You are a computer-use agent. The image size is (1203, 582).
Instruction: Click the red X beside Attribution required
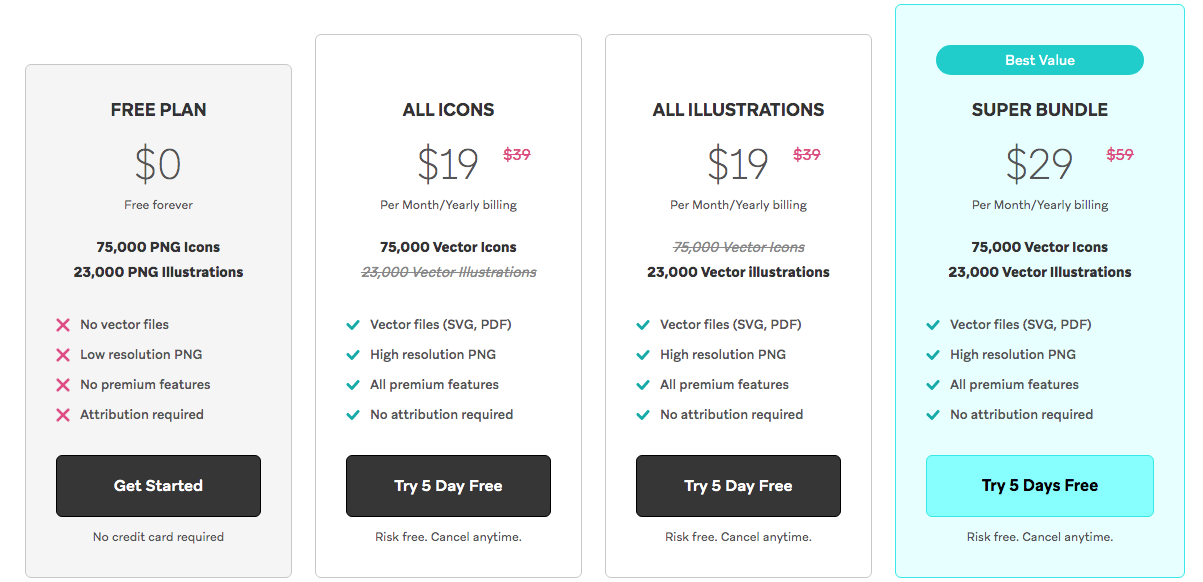(63, 415)
